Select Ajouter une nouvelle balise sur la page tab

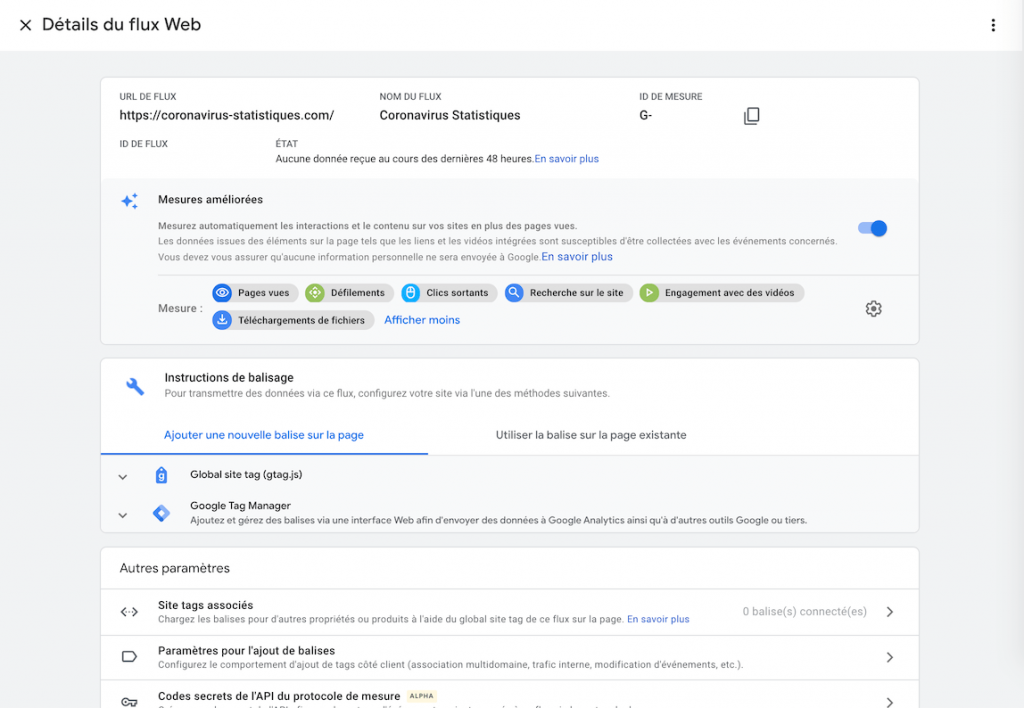pos(264,435)
